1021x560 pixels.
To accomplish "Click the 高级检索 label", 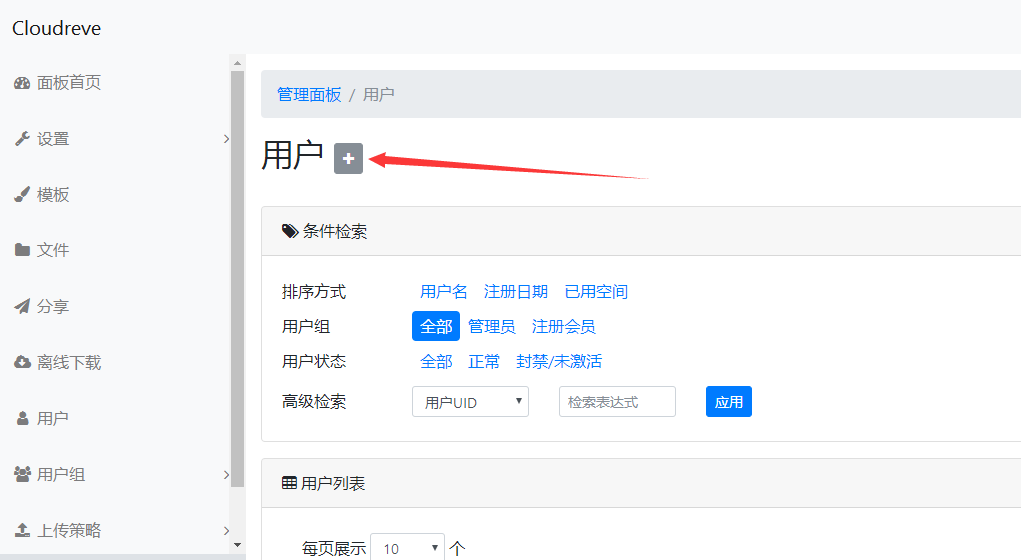I will pos(314,402).
